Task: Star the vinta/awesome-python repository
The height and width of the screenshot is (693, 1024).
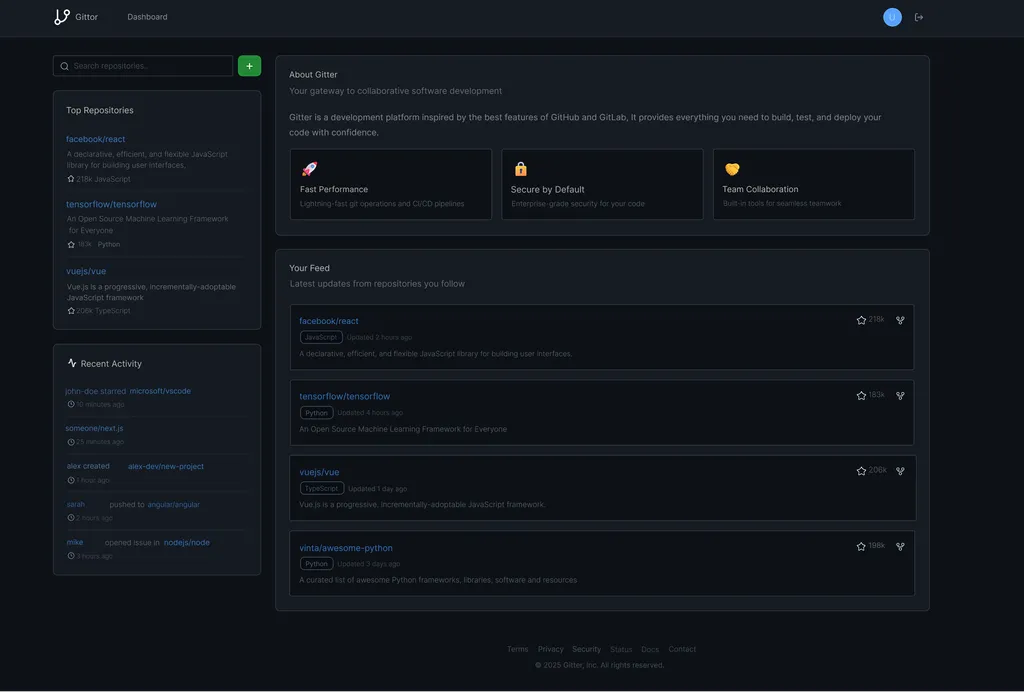Action: [x=861, y=547]
